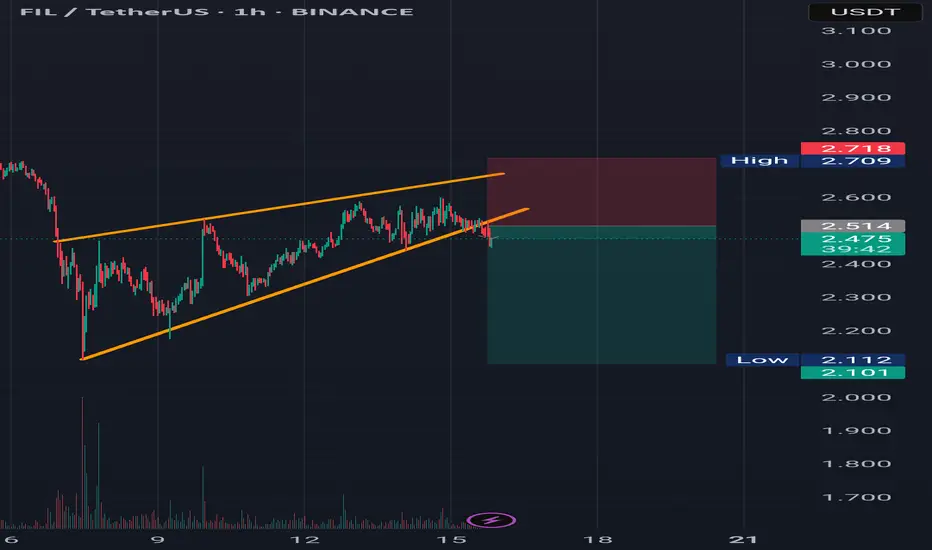The width and height of the screenshot is (932, 550).
Task: Click the 2.900 price axis label
Action: click(x=856, y=98)
